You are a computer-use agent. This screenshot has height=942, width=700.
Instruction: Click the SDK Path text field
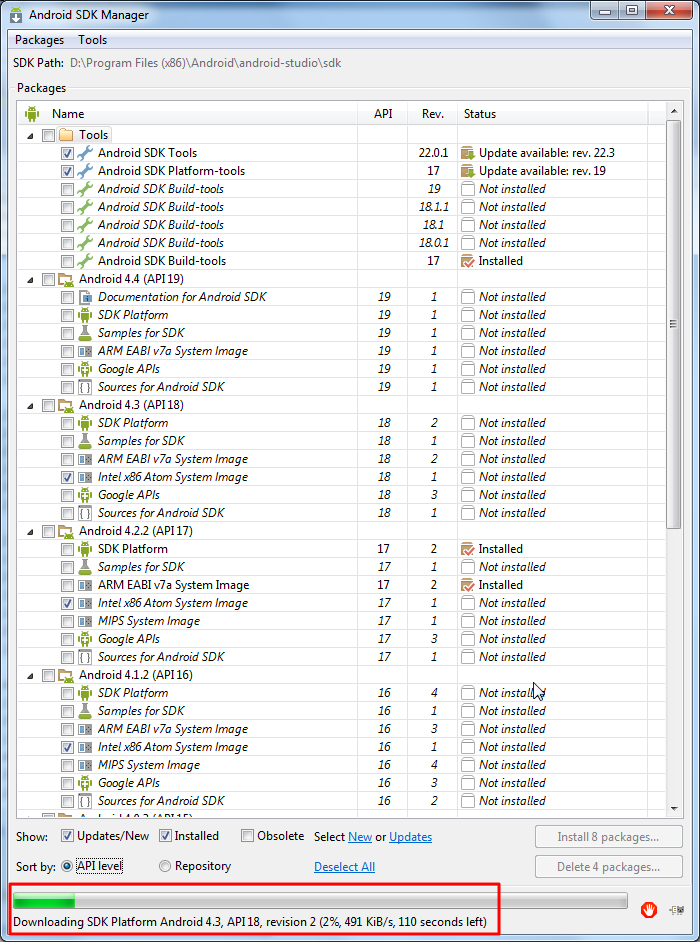pyautogui.click(x=205, y=62)
